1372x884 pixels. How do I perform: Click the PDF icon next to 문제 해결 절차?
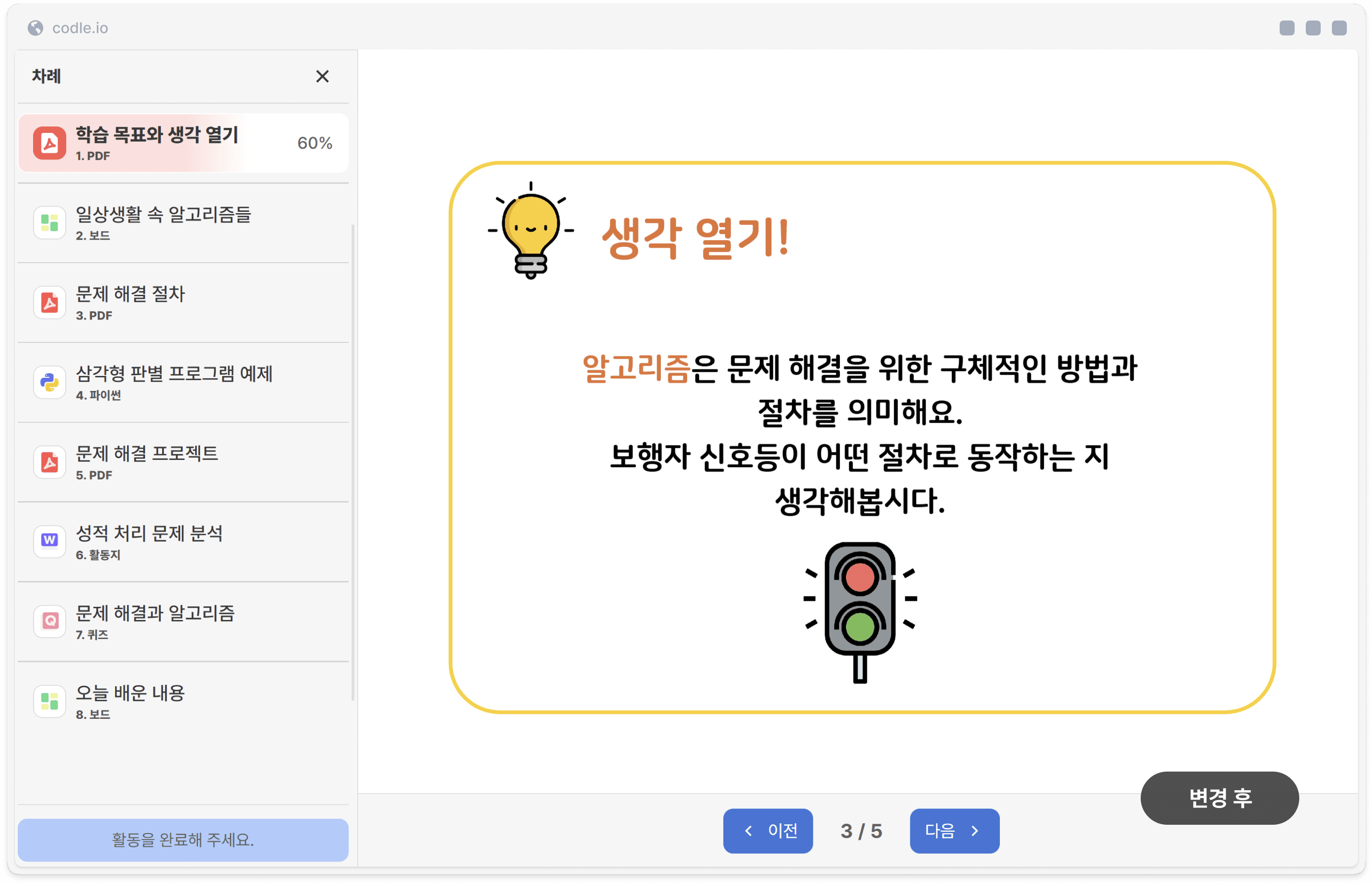[49, 302]
